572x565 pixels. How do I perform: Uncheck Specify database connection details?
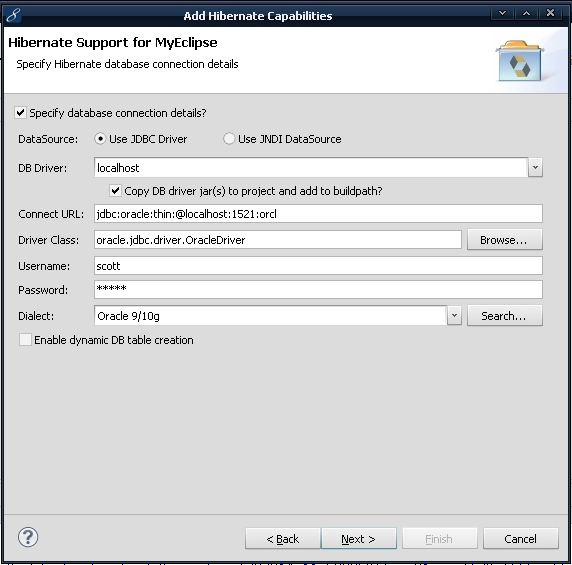coord(20,112)
